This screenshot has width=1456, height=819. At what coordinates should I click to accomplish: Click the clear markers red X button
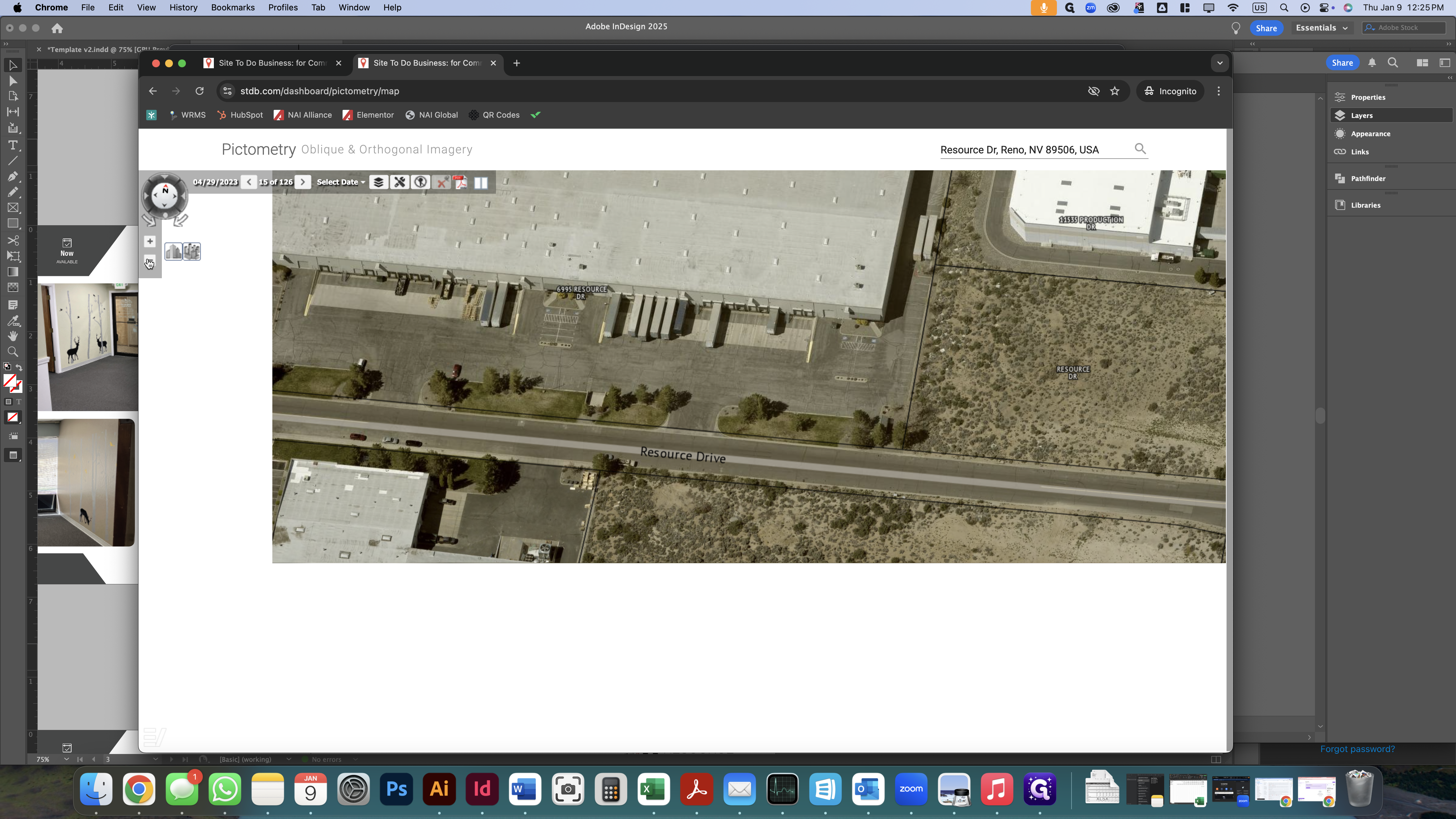[441, 182]
